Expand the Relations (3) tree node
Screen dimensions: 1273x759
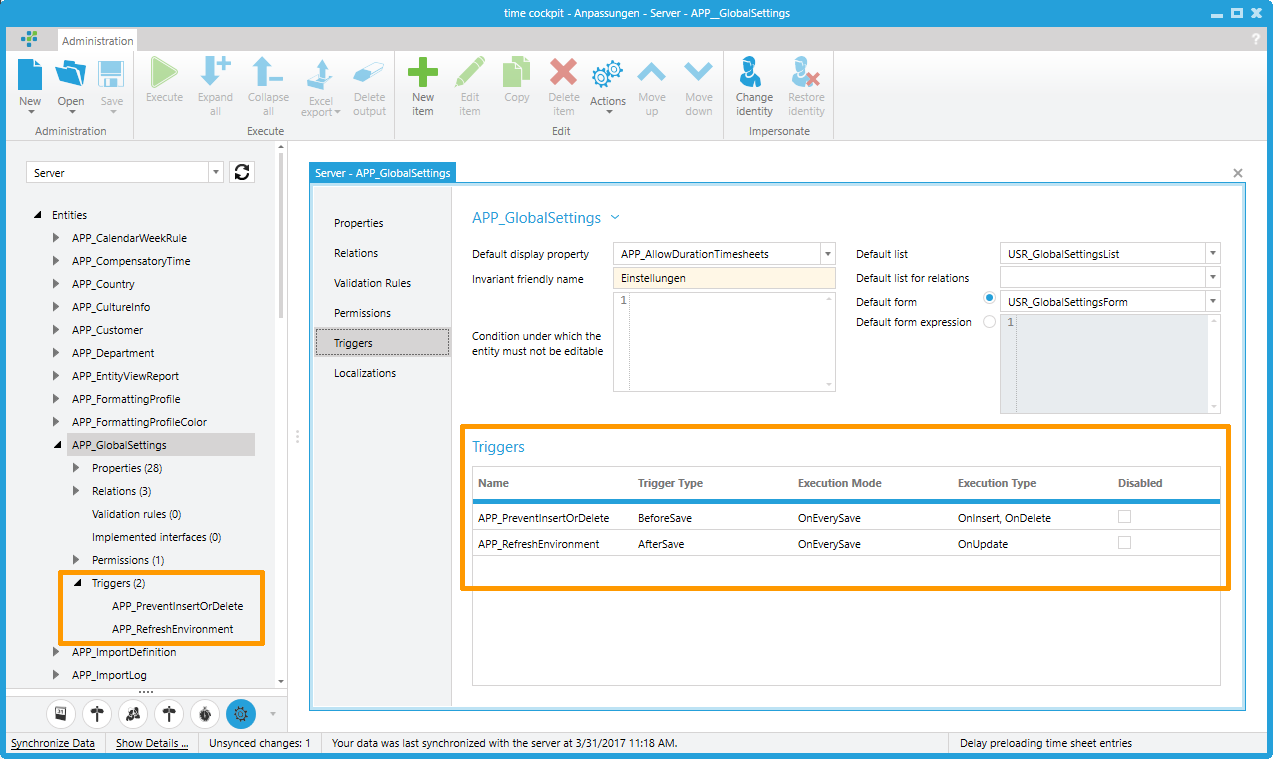pyautogui.click(x=77, y=491)
